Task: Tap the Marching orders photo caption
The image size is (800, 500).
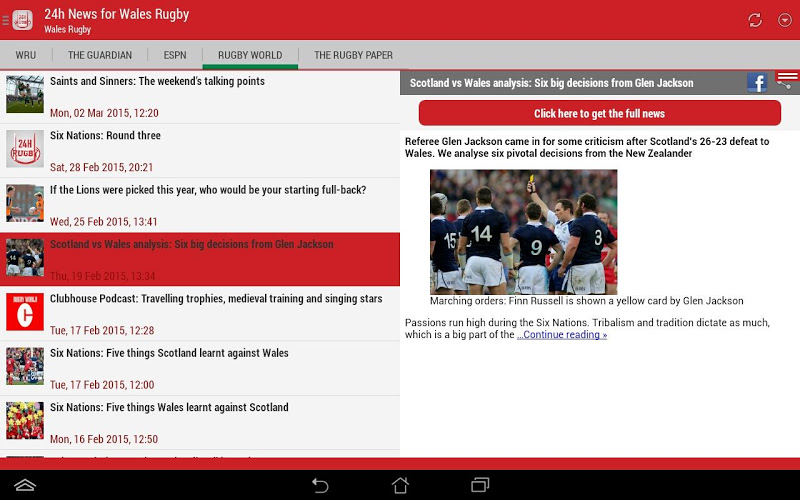Action: click(586, 301)
